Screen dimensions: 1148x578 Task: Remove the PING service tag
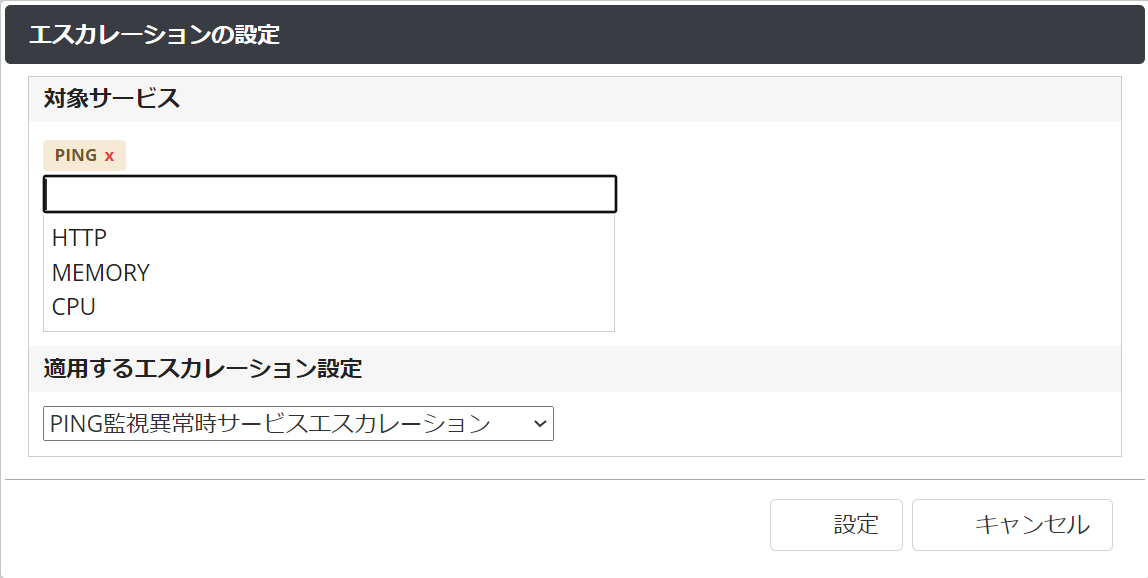click(109, 156)
